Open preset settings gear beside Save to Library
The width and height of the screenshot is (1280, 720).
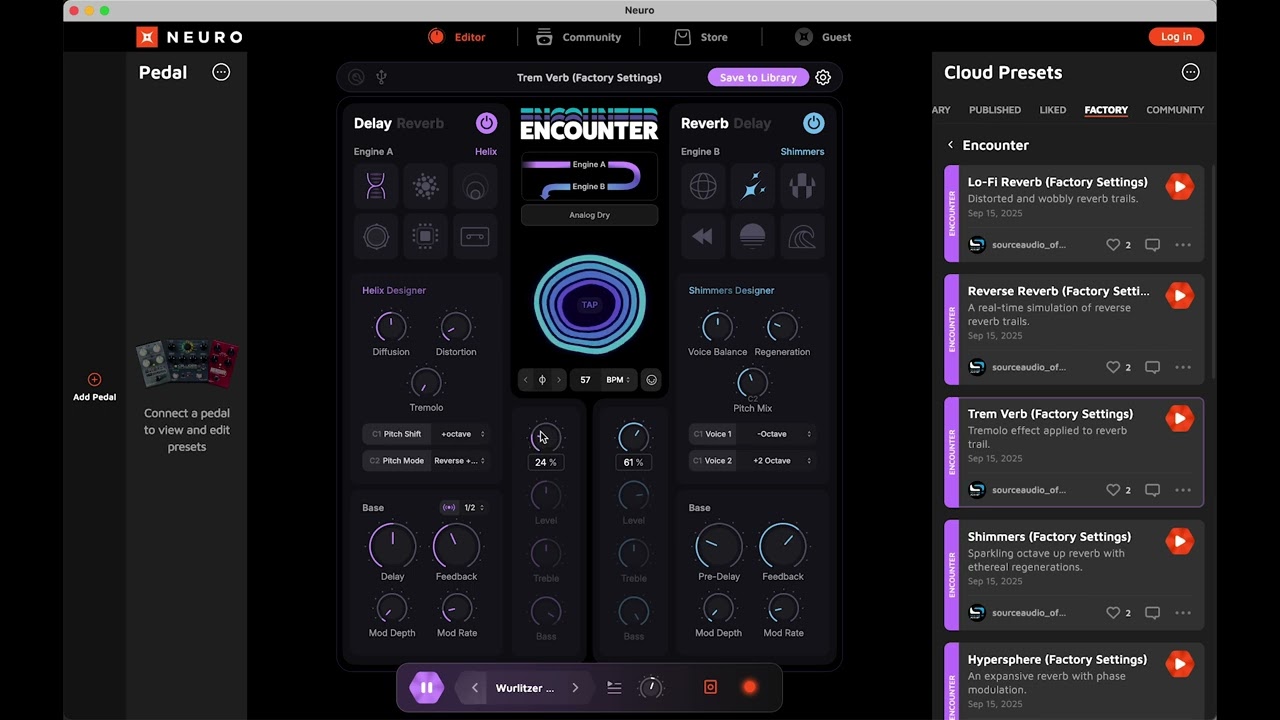pos(823,77)
